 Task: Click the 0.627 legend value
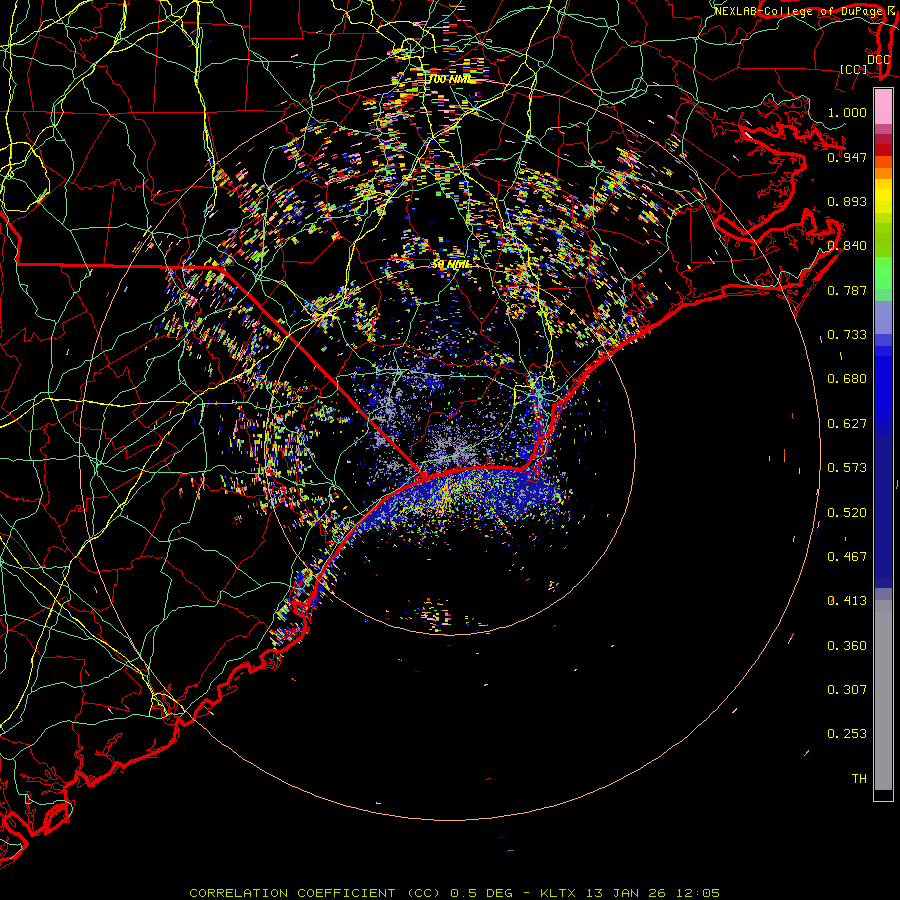847,424
